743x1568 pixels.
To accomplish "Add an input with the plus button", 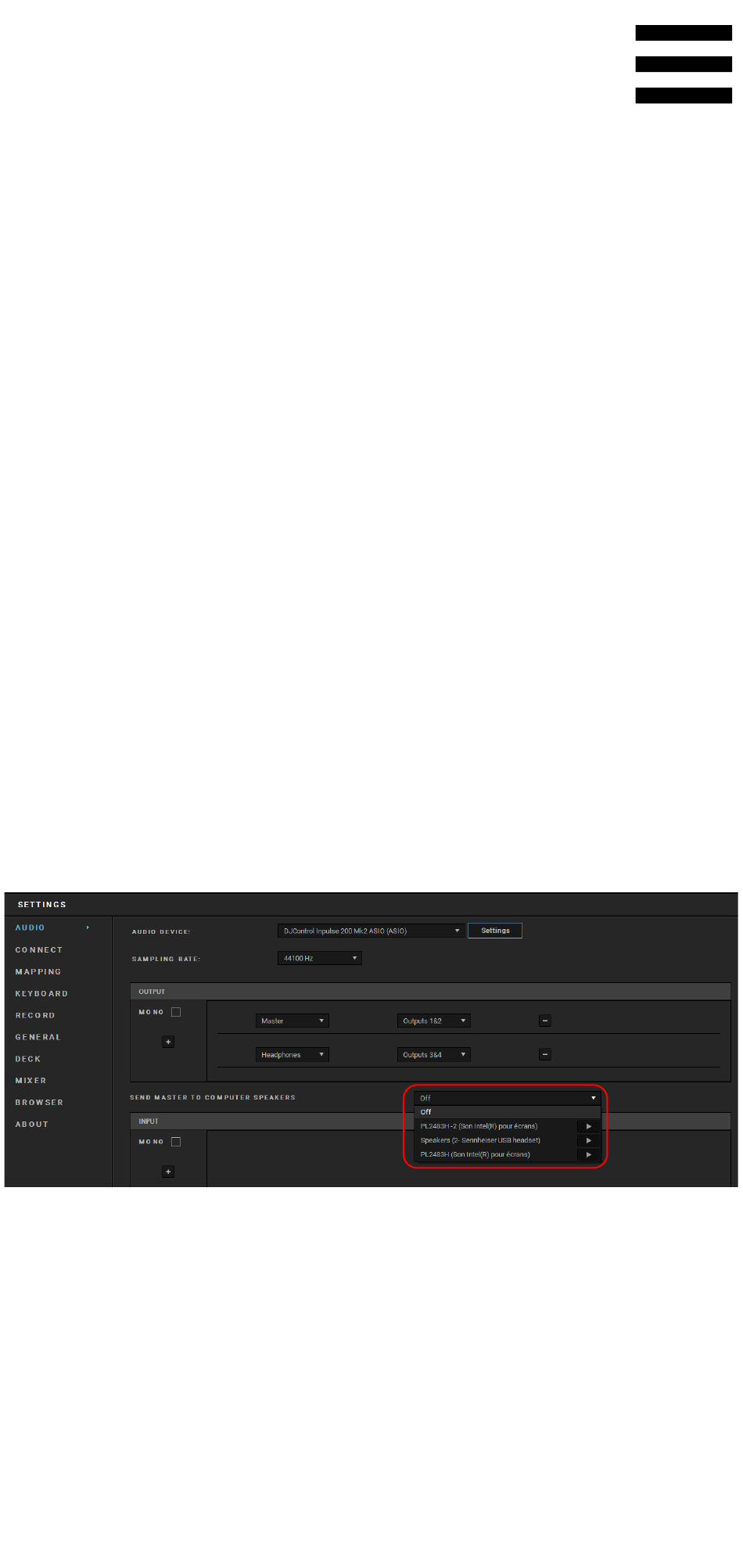I will (x=168, y=1172).
